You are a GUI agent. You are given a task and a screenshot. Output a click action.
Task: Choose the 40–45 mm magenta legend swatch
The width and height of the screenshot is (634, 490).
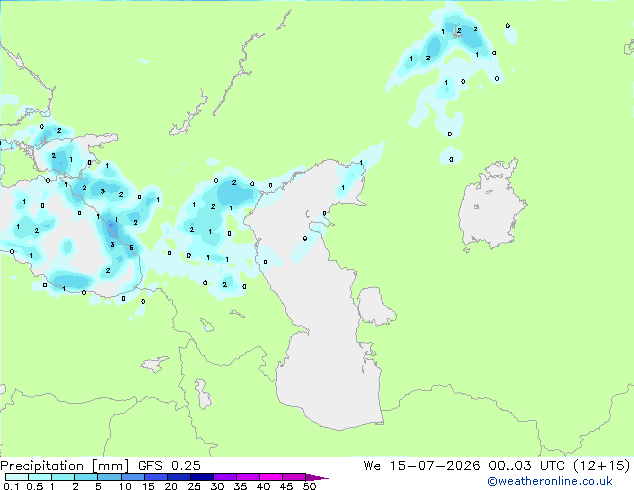[x=271, y=477]
